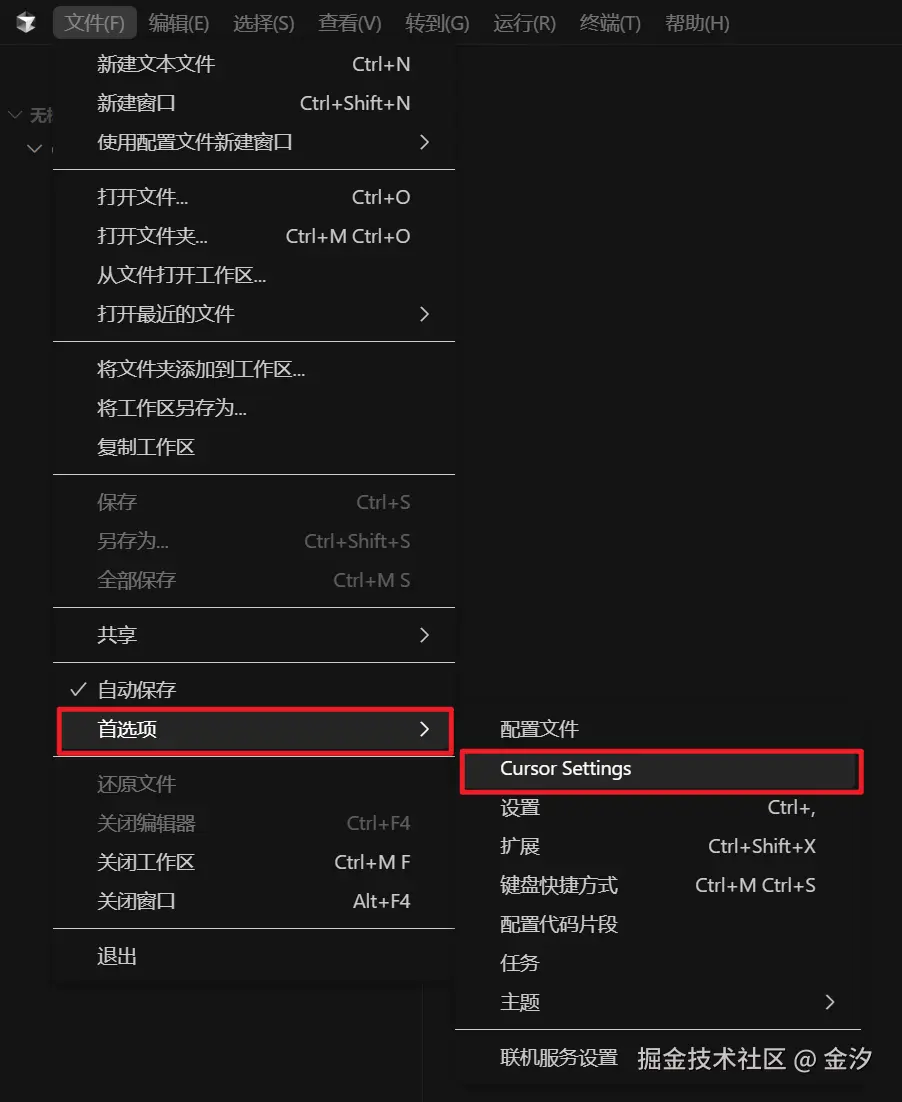Choose 关闭工作区 menu item

[146, 862]
